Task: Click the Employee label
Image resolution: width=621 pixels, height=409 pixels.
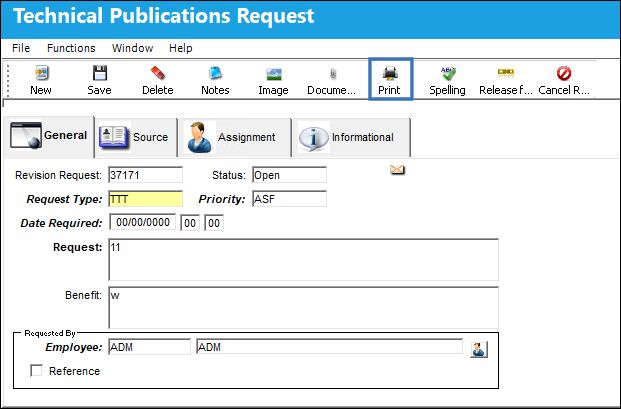Action: (74, 347)
